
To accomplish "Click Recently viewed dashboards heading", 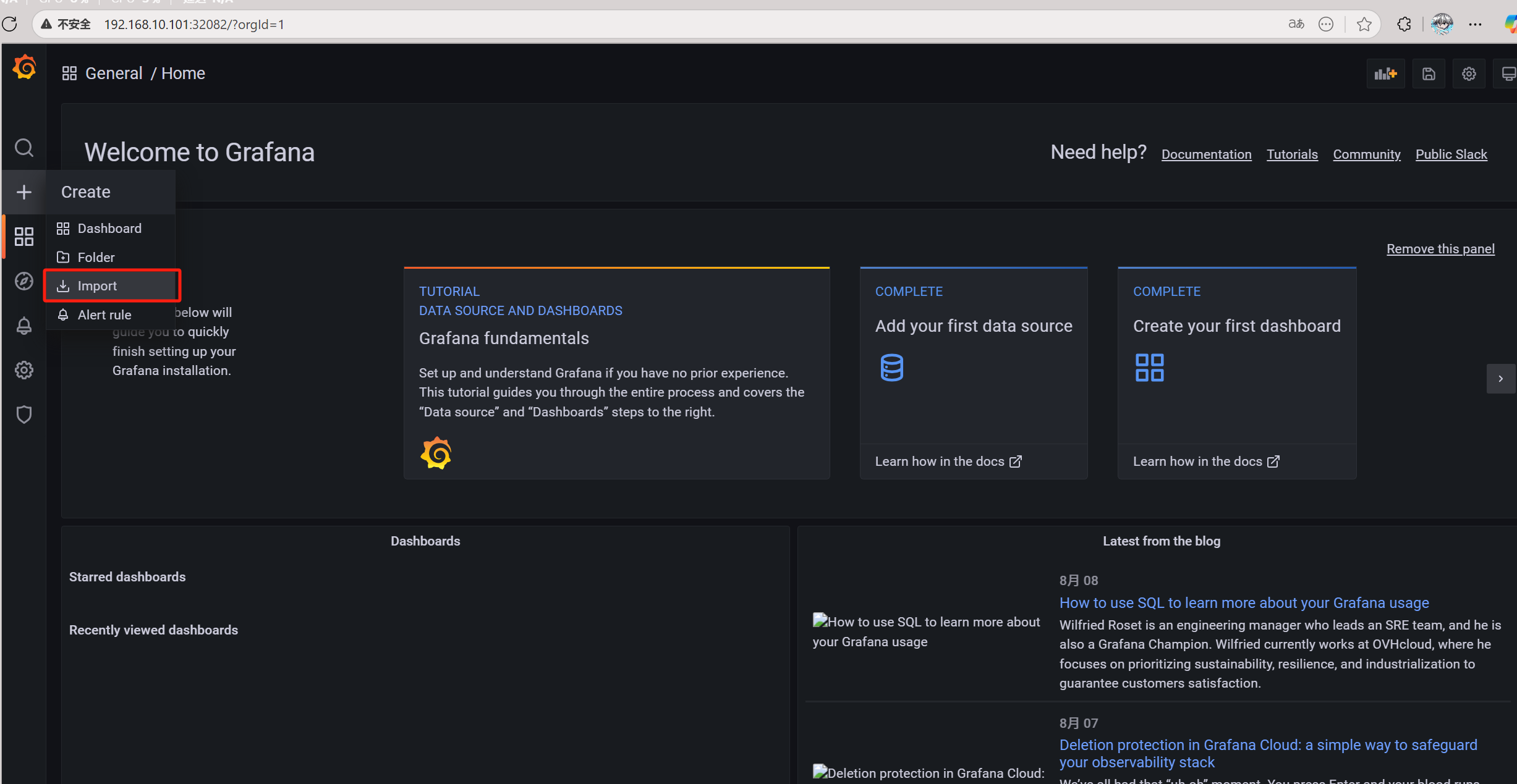I will pos(153,630).
